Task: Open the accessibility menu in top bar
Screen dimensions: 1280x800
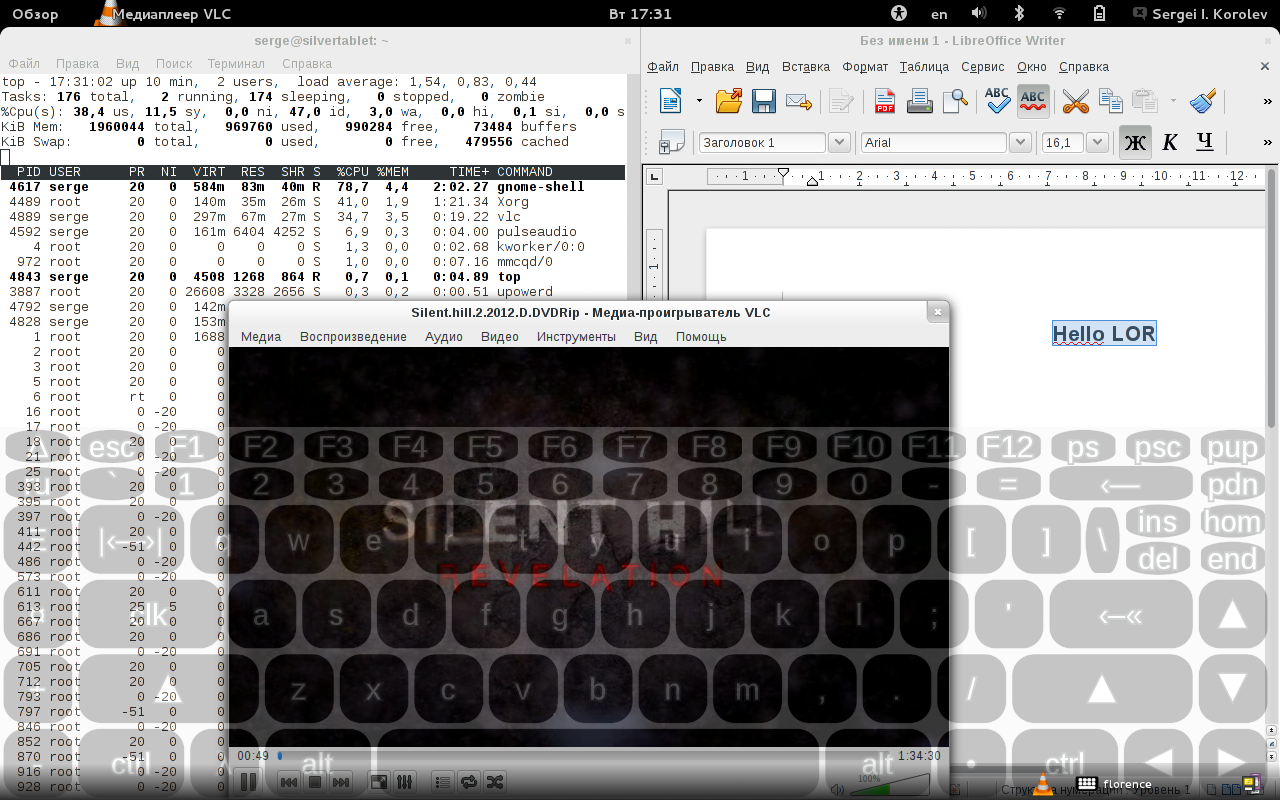Action: click(899, 14)
